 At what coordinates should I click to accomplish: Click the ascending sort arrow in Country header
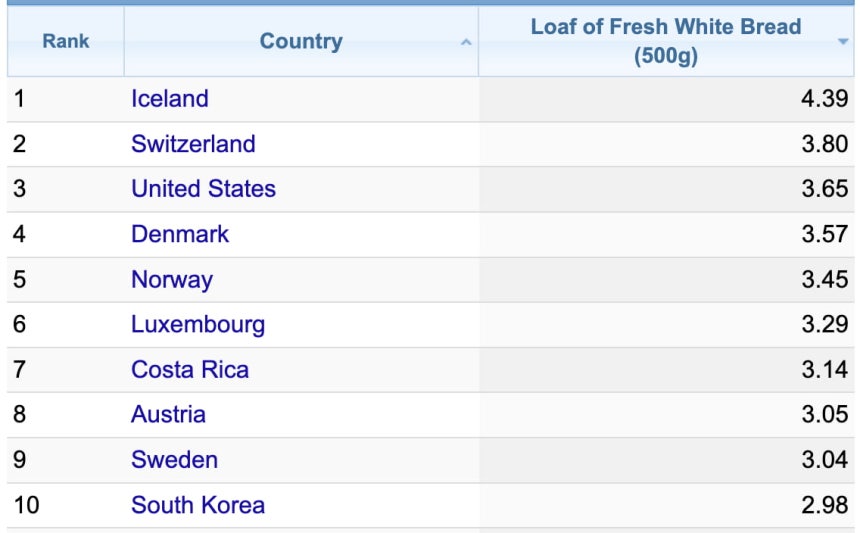(x=466, y=42)
